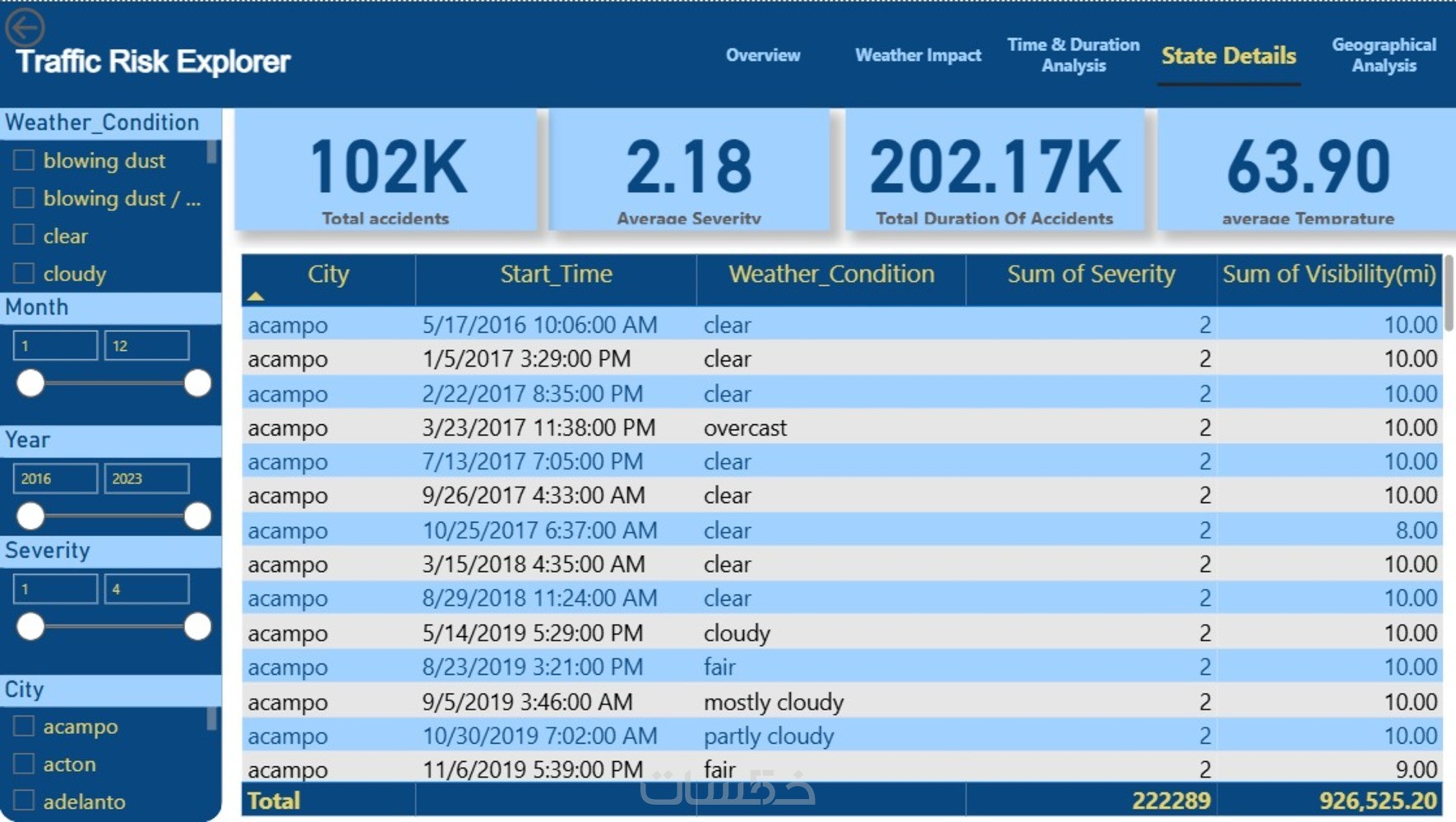Click the 202.17K Total Duration card
Image resolution: width=1456 pixels, height=822 pixels.
995,169
